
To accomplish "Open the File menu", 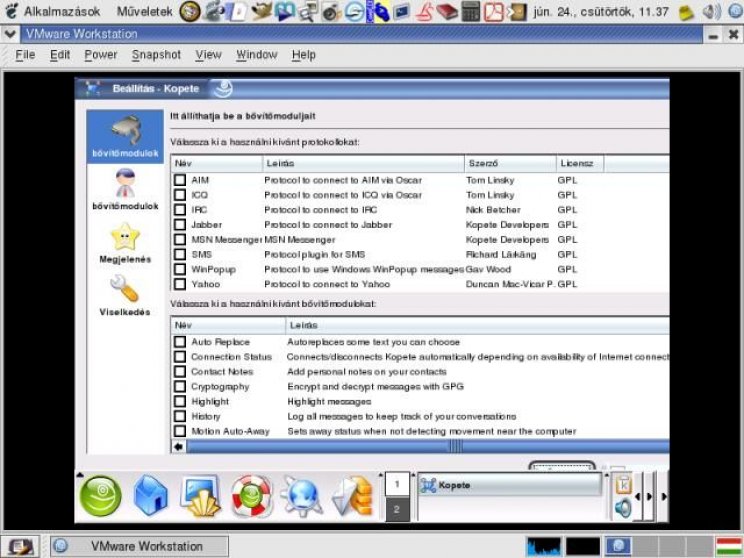I will [x=25, y=55].
